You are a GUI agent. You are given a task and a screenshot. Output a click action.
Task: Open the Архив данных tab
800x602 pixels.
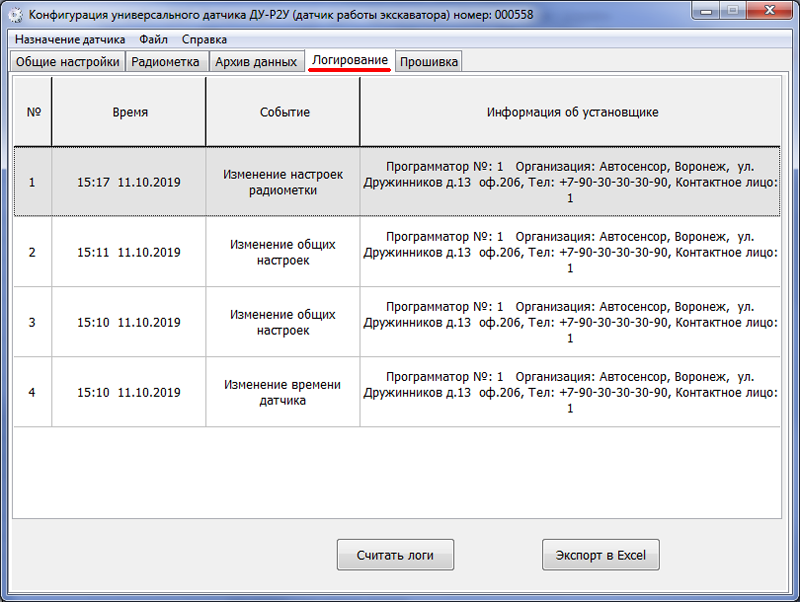(x=256, y=62)
